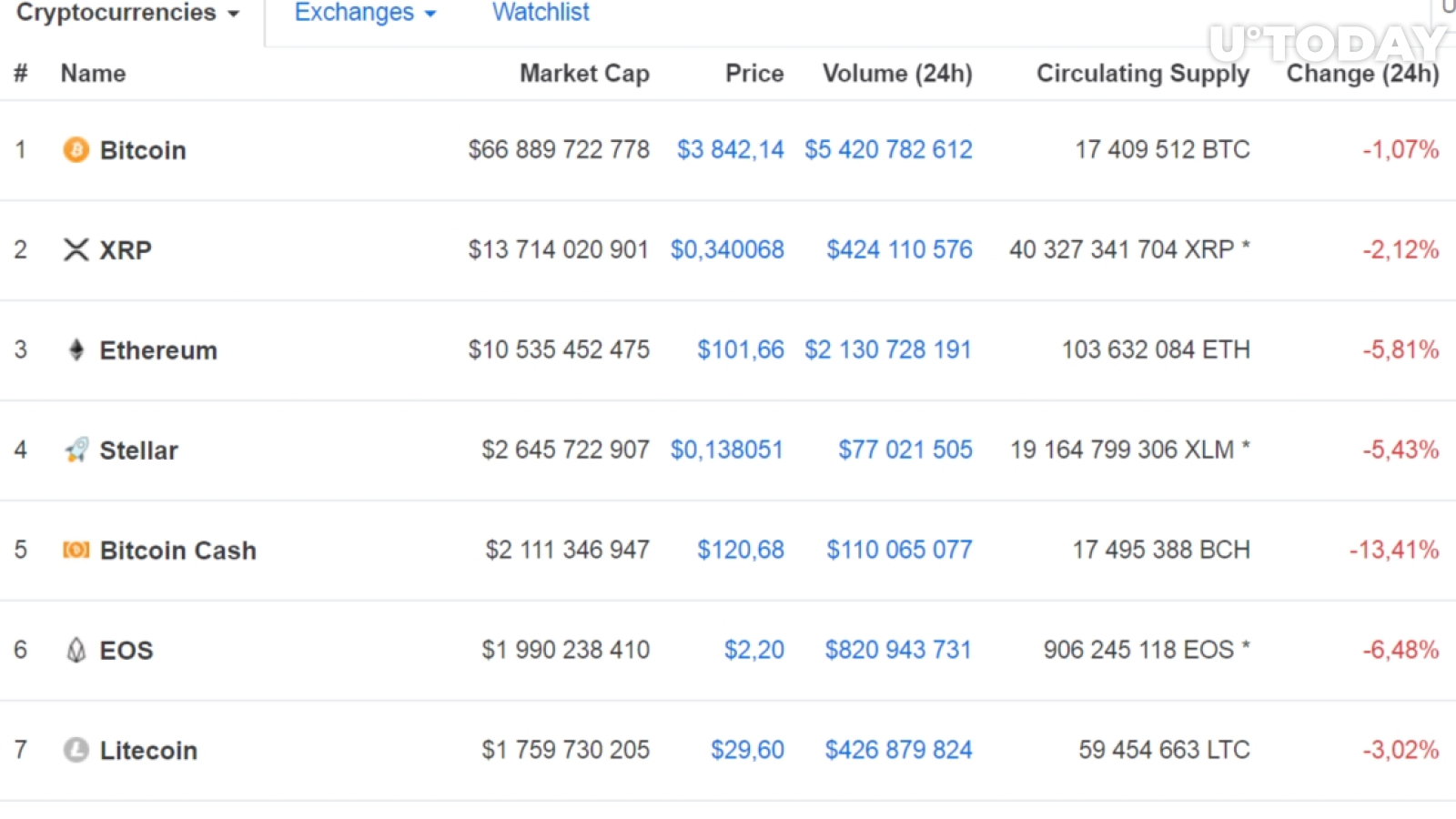Click Ethereum volume $2 130 728 191
This screenshot has width=1456, height=819.
pos(888,349)
